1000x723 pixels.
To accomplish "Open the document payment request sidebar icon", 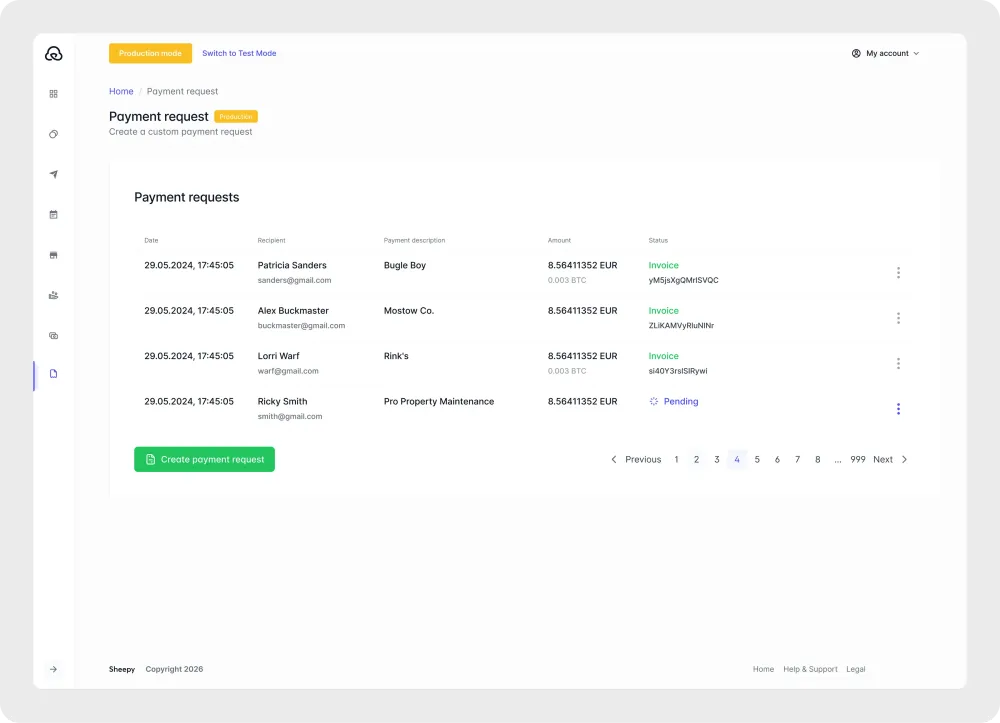I will tap(54, 374).
